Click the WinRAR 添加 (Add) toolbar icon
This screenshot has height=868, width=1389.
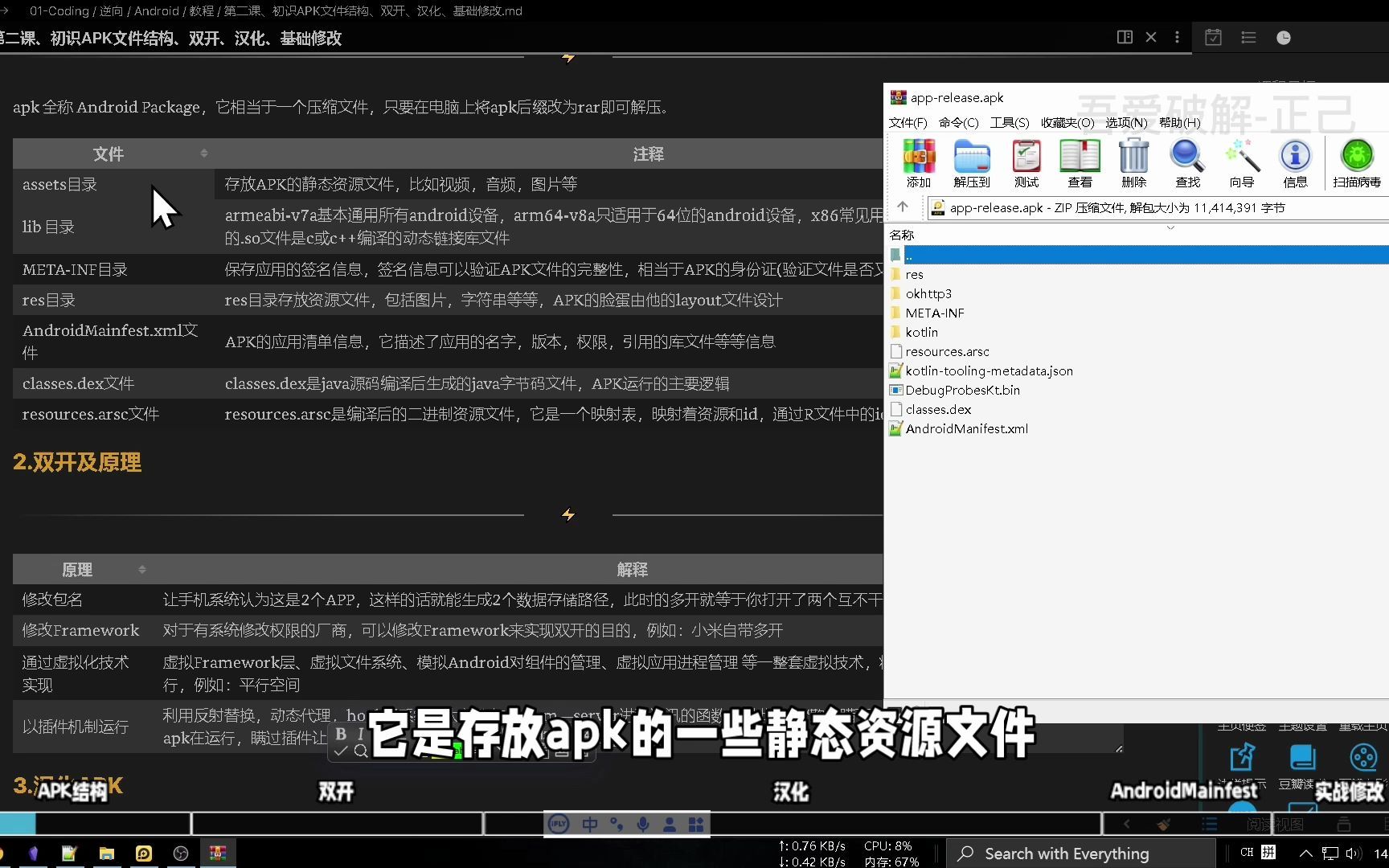point(919,163)
